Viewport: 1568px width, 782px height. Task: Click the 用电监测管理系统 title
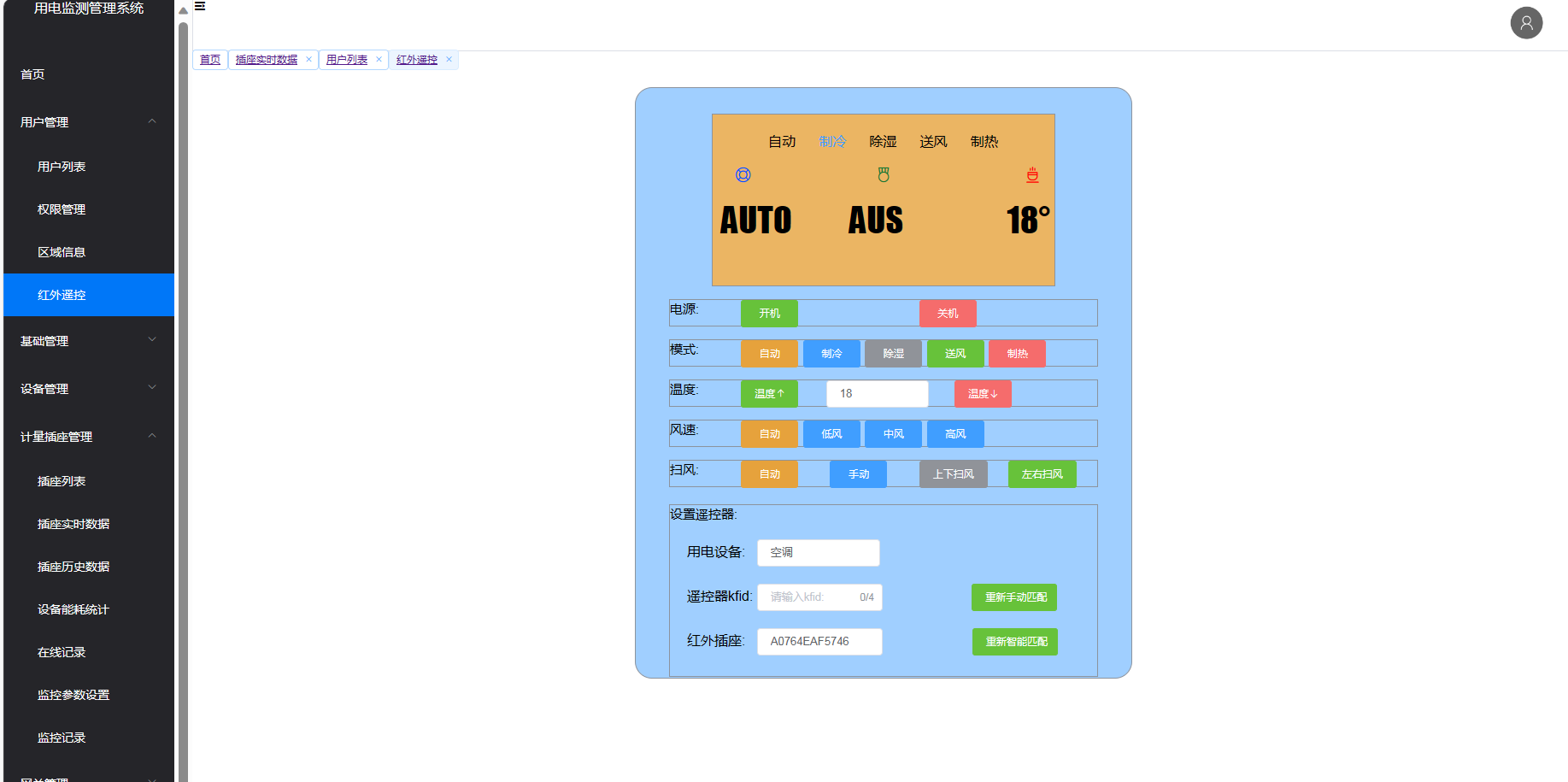pyautogui.click(x=89, y=9)
